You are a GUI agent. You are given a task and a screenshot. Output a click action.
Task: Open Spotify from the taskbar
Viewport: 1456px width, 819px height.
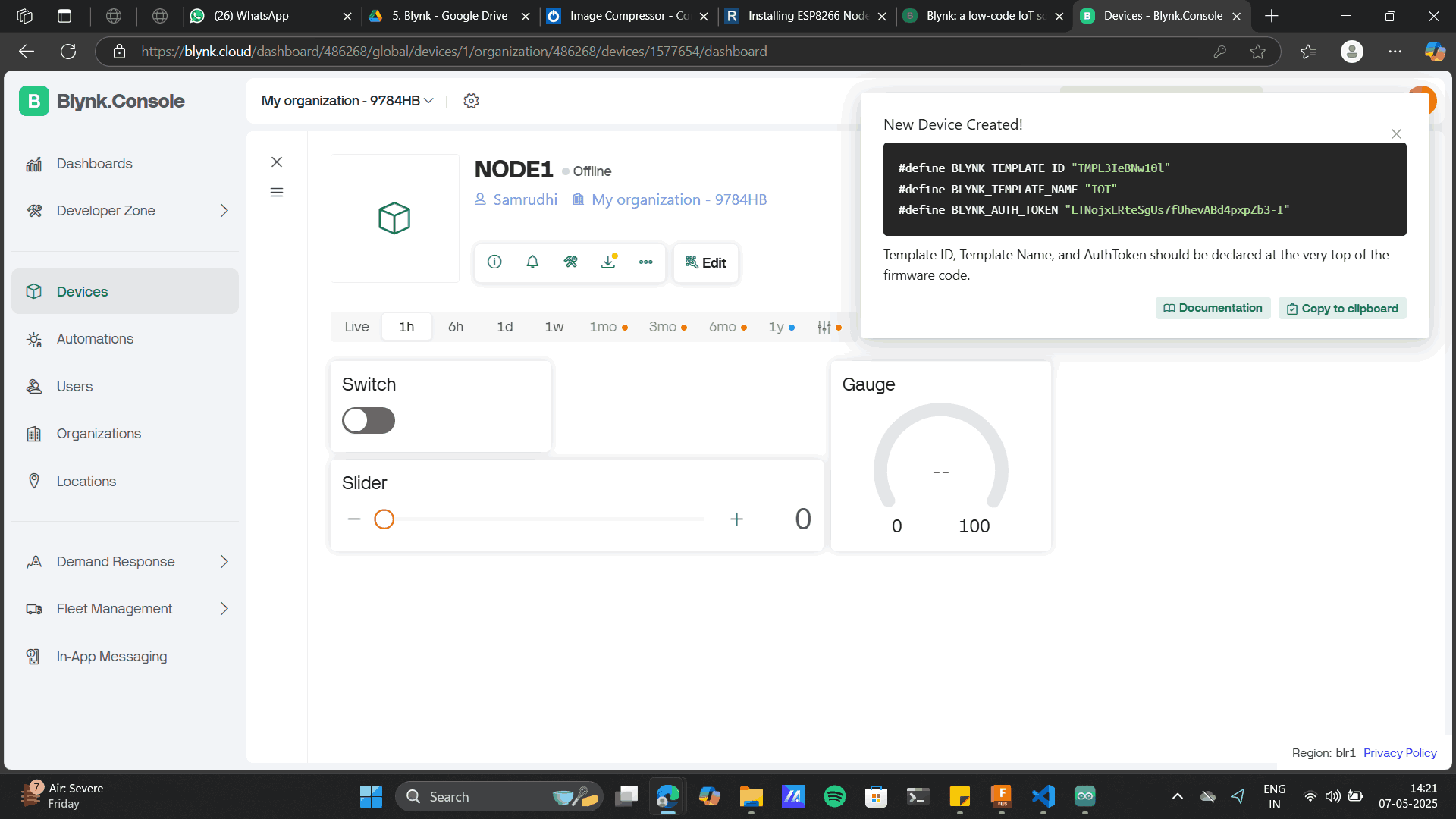835,797
